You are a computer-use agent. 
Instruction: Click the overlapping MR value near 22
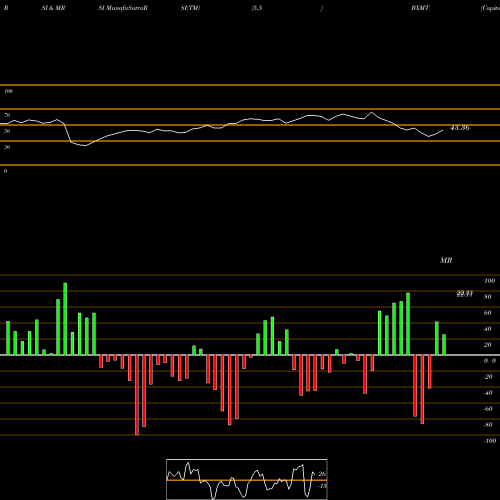point(464,294)
